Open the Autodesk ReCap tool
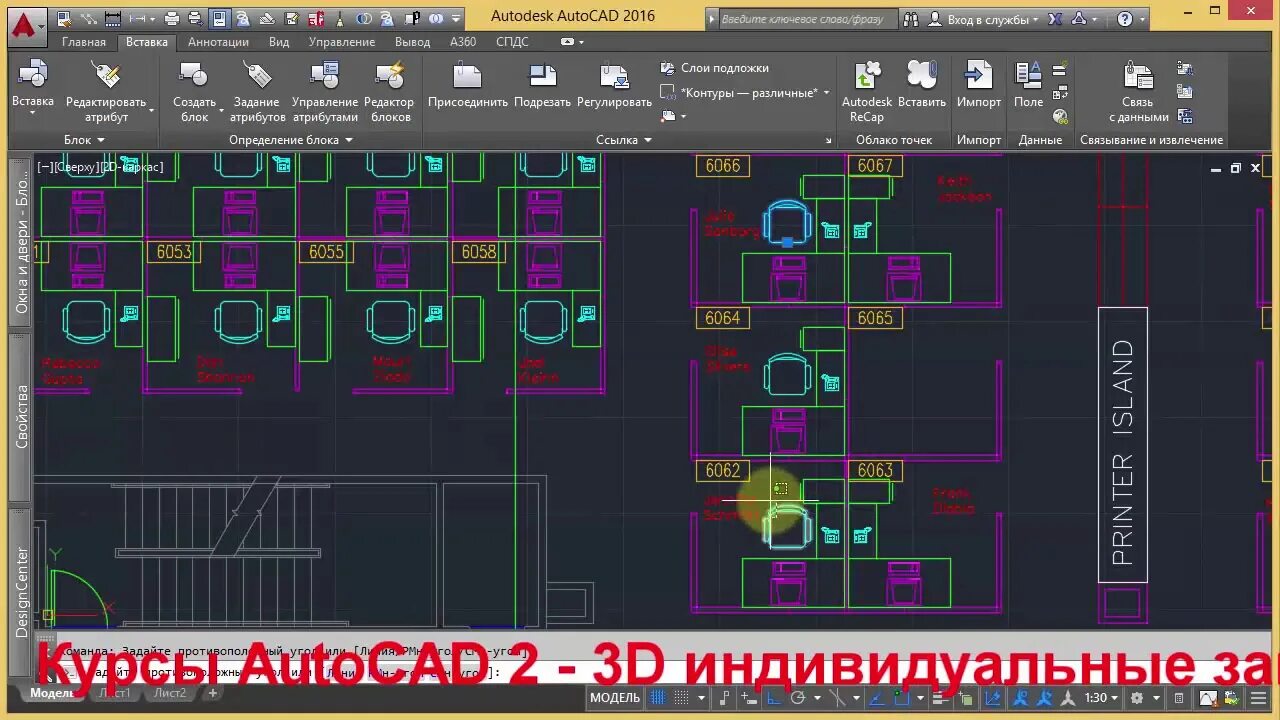 pyautogui.click(x=867, y=91)
